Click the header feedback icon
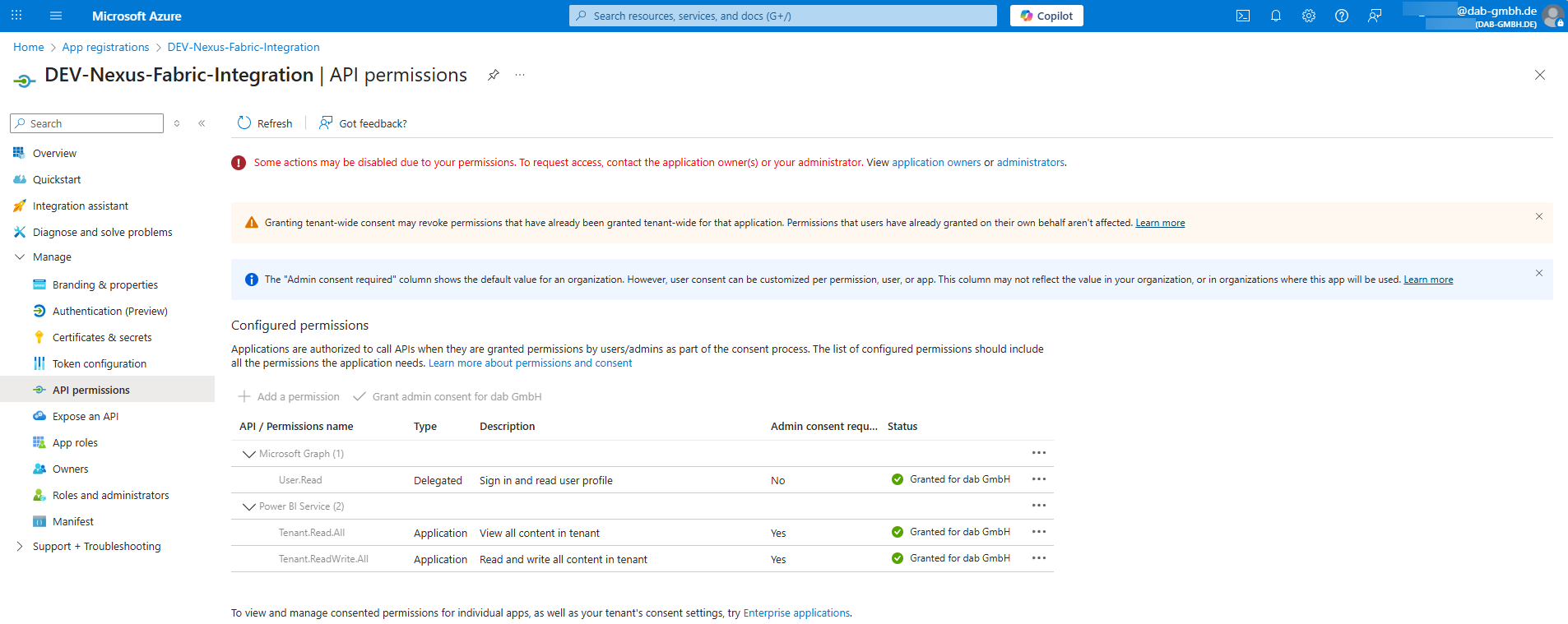Screen dimensions: 1568x624 tap(1375, 16)
